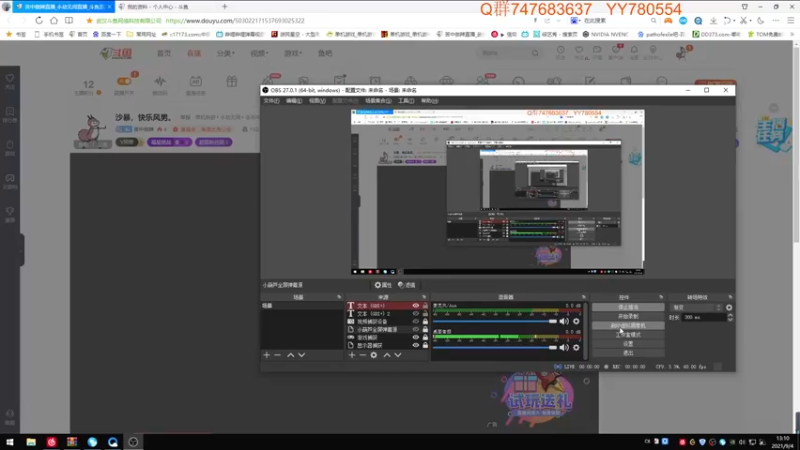Click the start recording button in OBS controls

[x=628, y=316]
